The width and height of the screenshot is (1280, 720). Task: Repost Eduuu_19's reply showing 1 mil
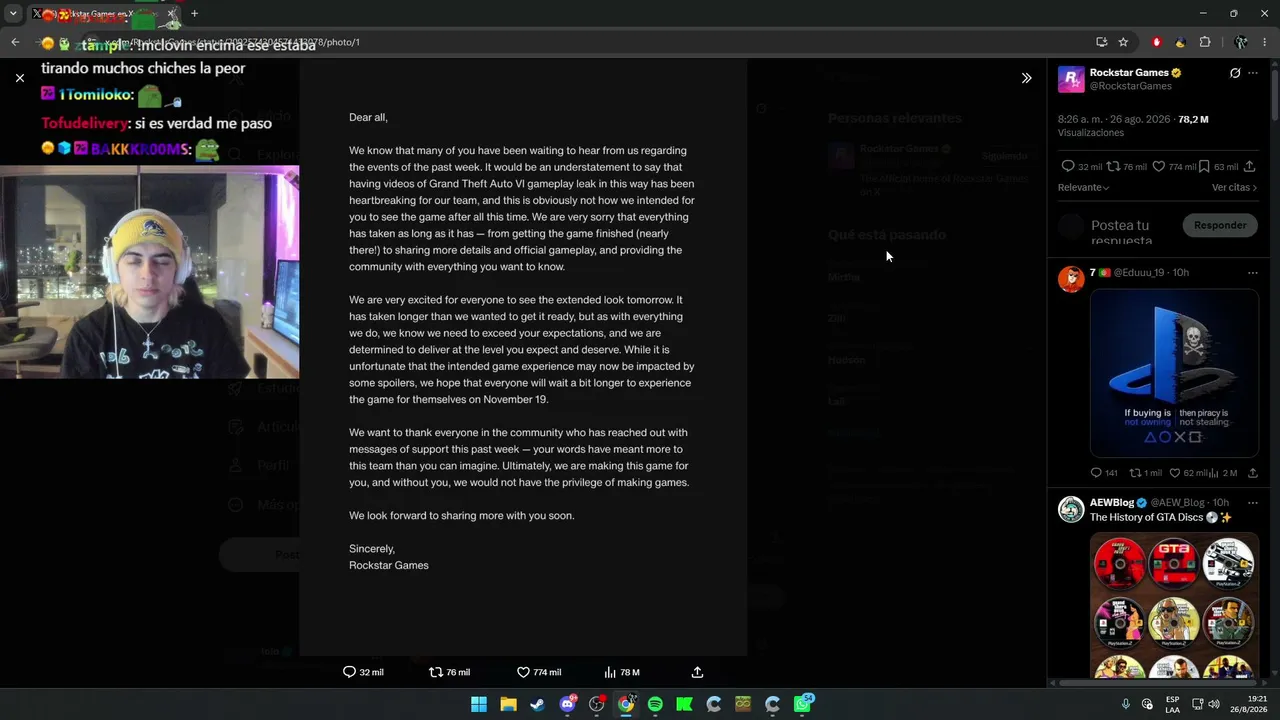pos(1135,473)
